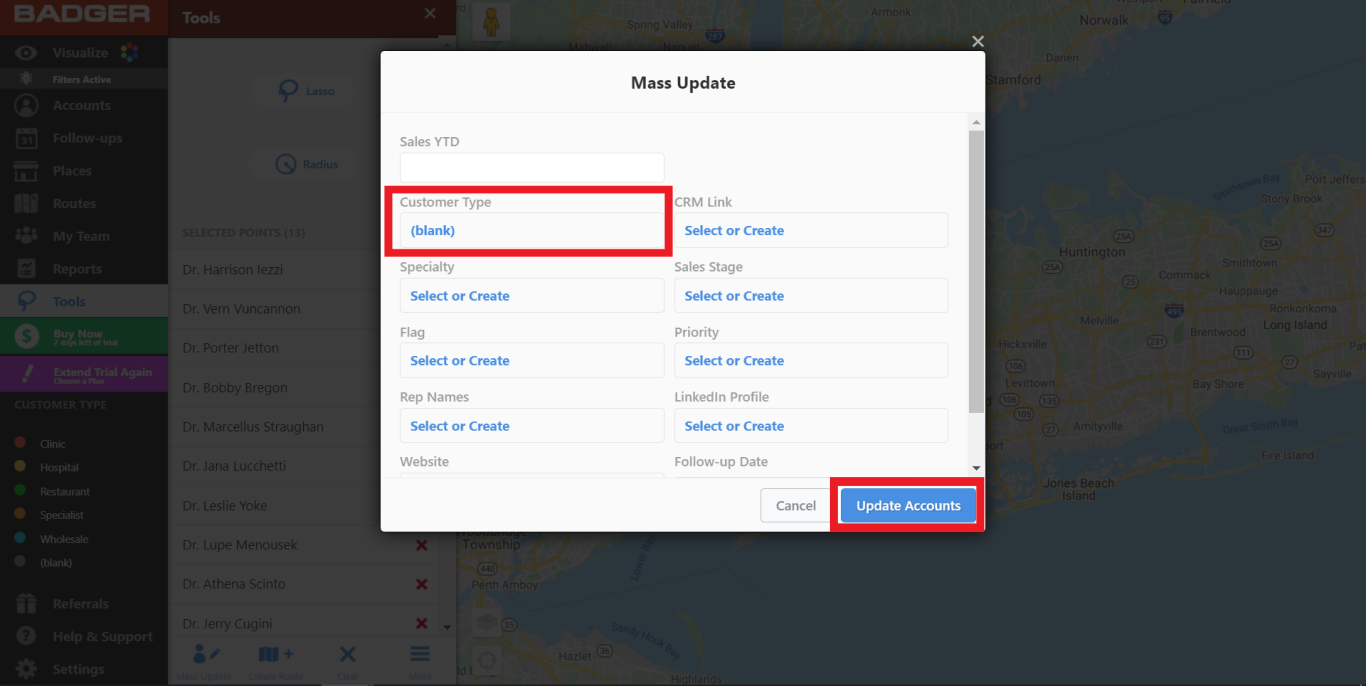The height and width of the screenshot is (686, 1366).
Task: Click the dialog scrollbar down arrow
Action: coord(976,468)
